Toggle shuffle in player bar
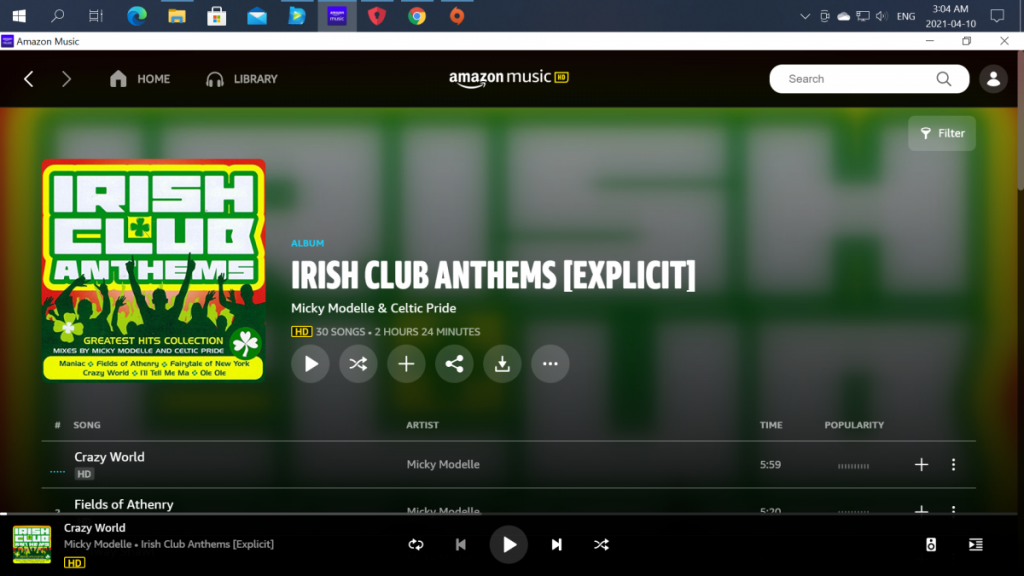The image size is (1024, 576). [x=601, y=545]
